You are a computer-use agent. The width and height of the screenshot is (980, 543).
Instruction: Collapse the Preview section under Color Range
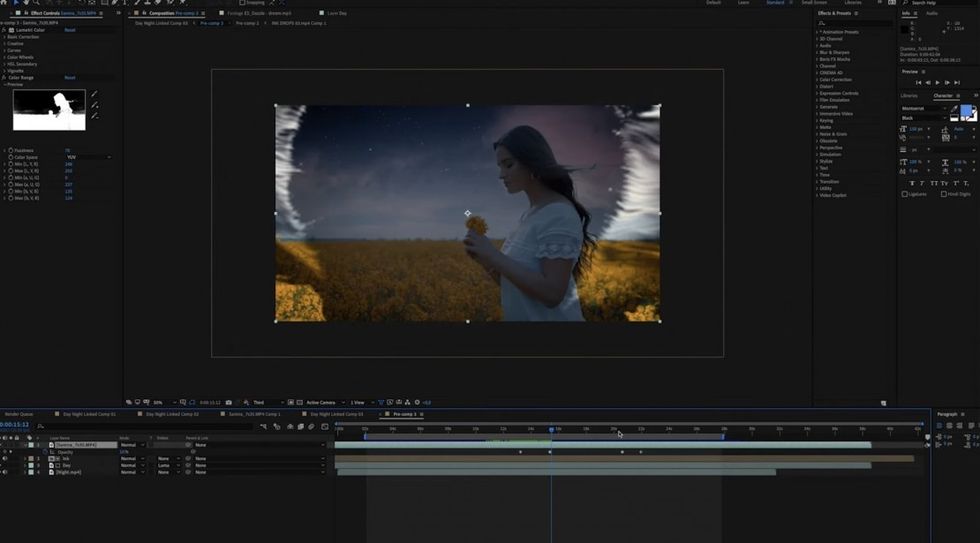point(5,84)
